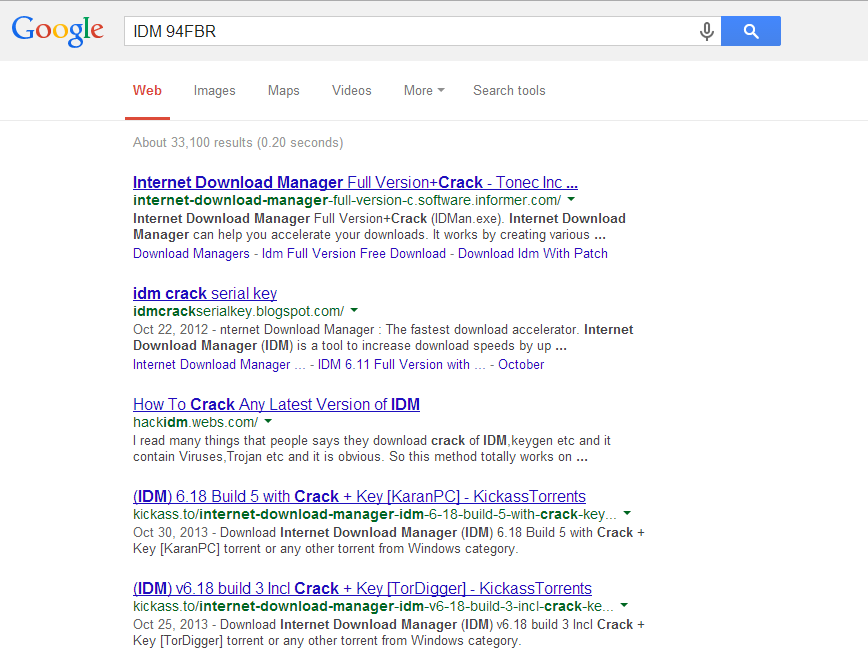Screen dimensions: 868x666
Task: Click the internet-download-manager-full-version-c.software.informer.com URL text
Action: (347, 200)
